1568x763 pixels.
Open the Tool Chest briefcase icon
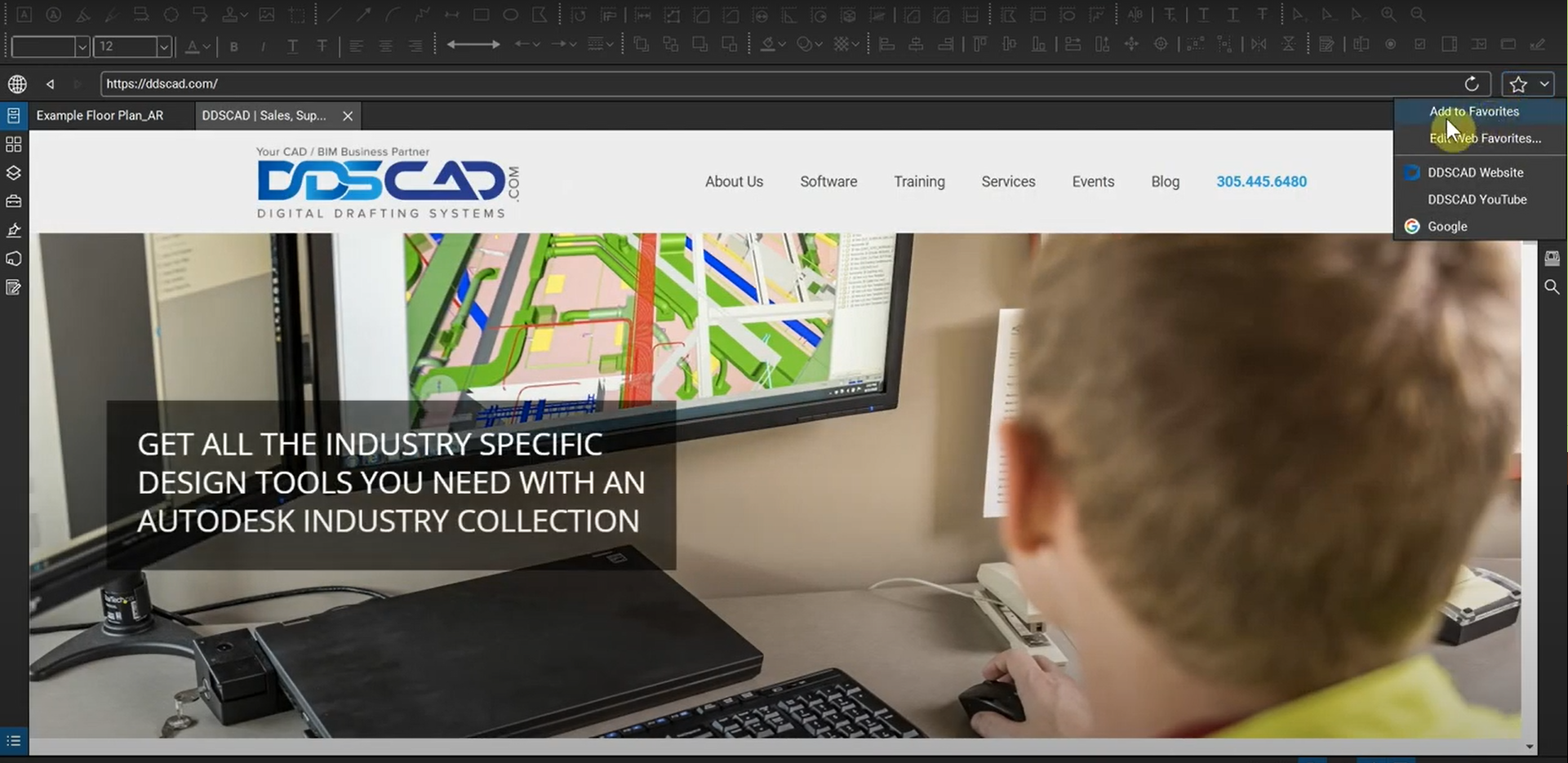pos(13,202)
